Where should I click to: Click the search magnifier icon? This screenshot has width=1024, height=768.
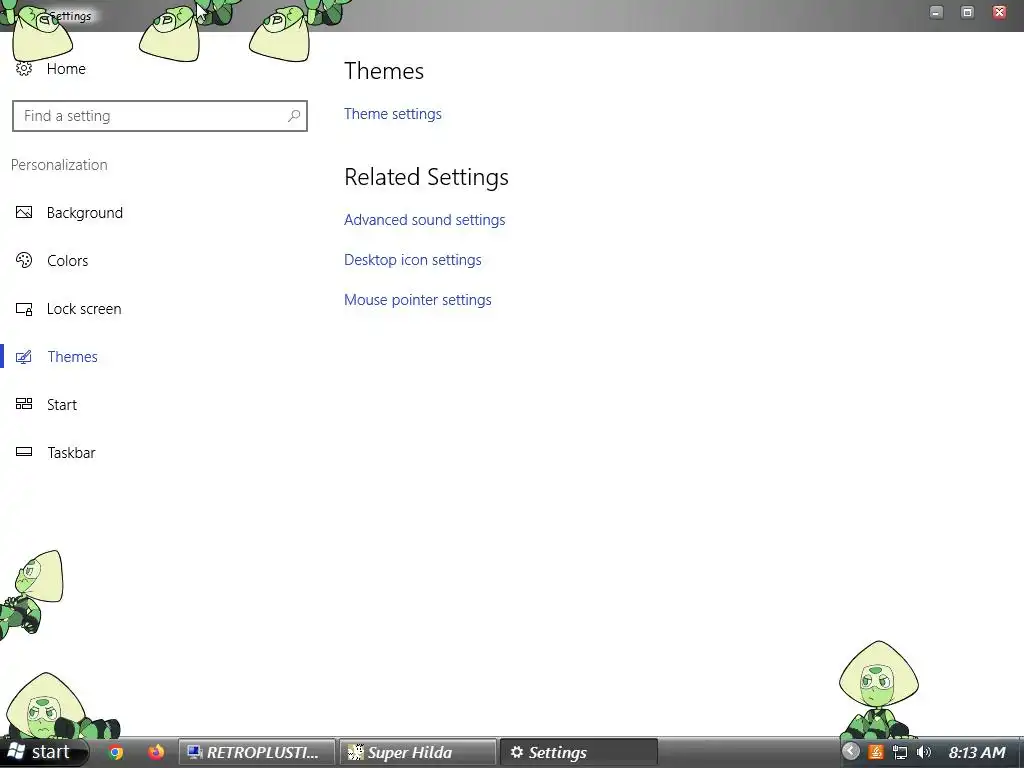[294, 116]
